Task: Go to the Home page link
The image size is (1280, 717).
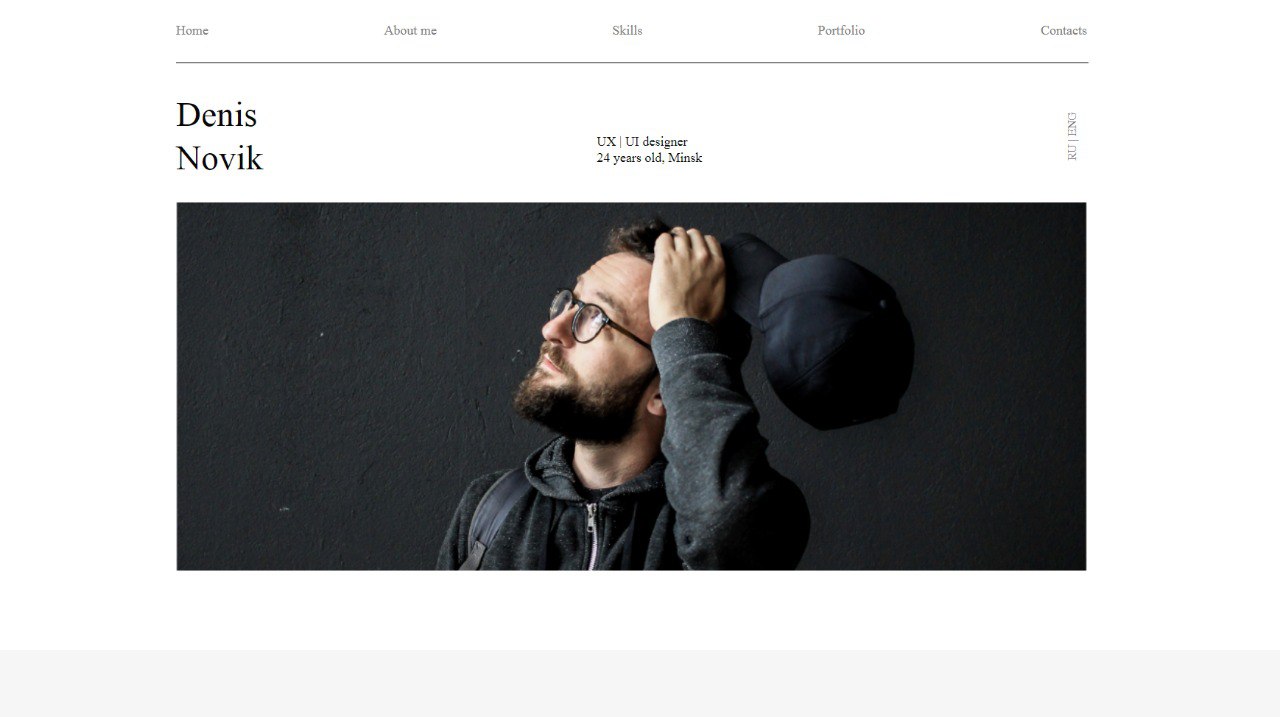Action: (x=192, y=31)
